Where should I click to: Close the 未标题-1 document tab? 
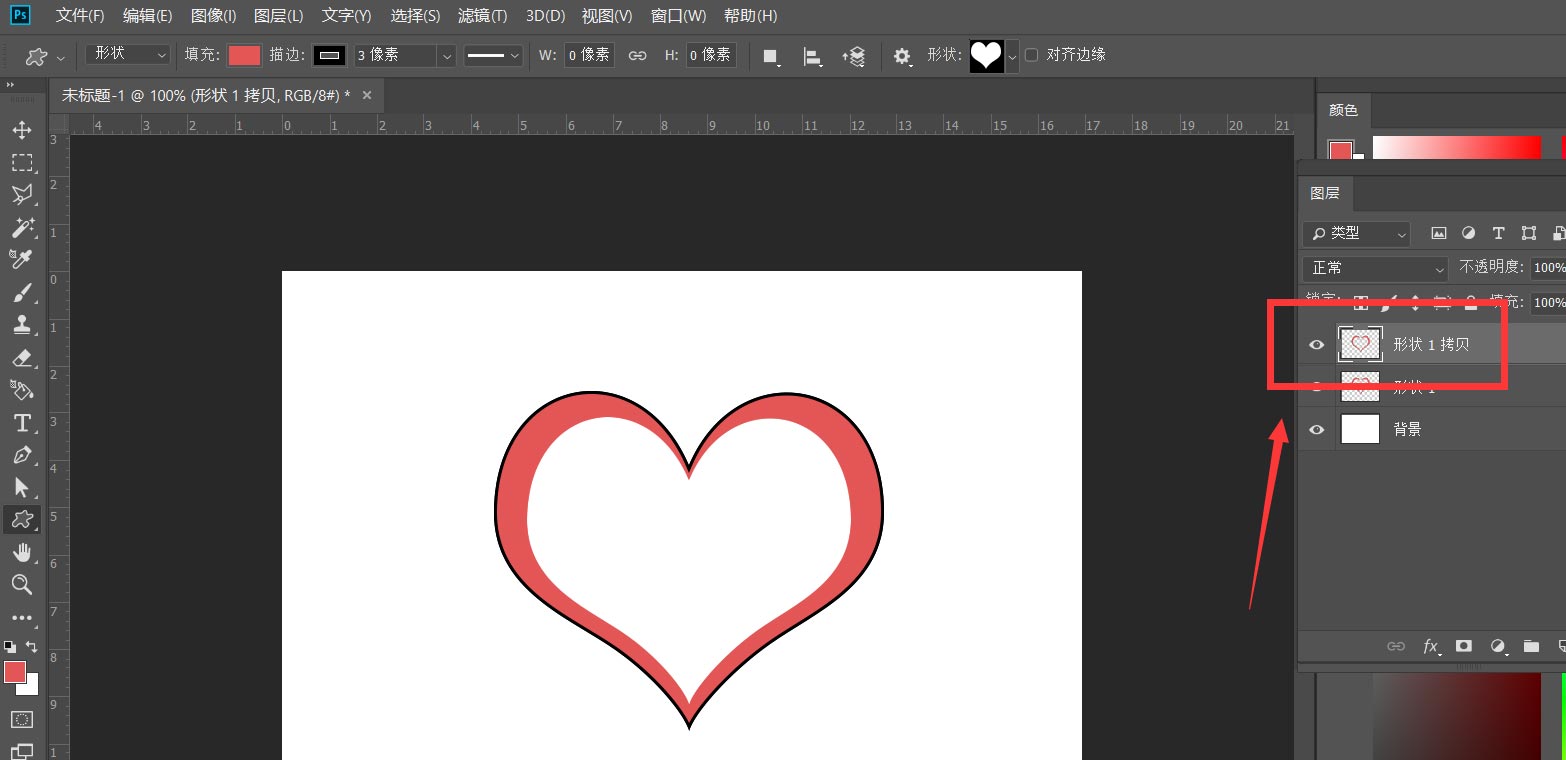pyautogui.click(x=366, y=95)
